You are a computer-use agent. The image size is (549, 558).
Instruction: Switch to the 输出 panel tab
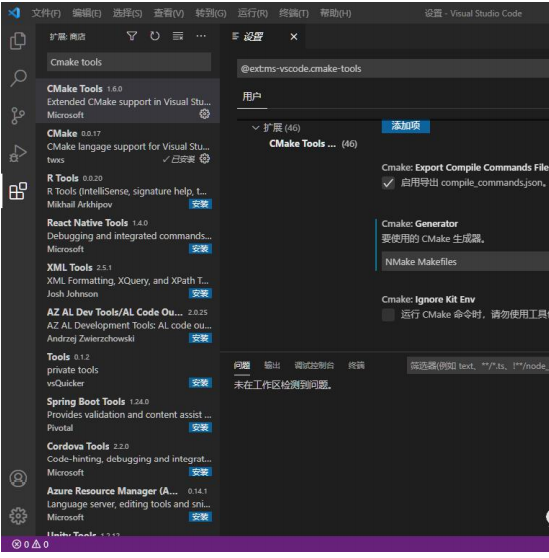pyautogui.click(x=272, y=365)
